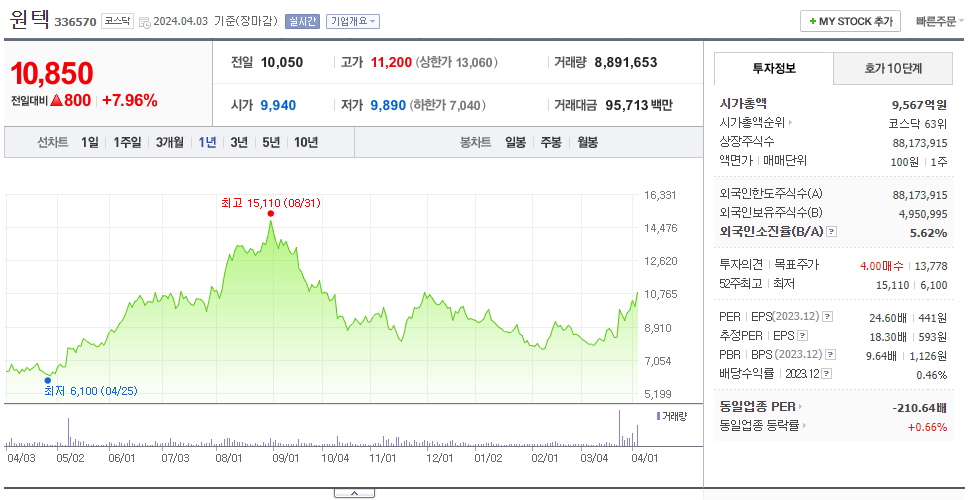Click the red up-triangle next to 800

(56, 101)
